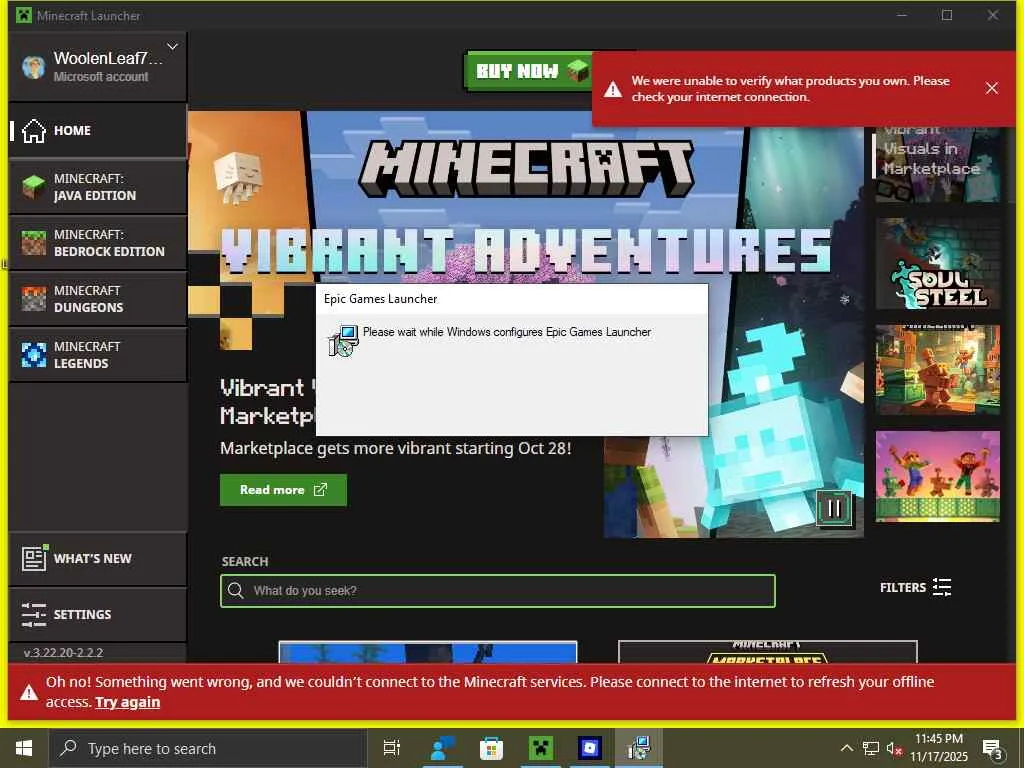Open the network status tray icon

[871, 748]
